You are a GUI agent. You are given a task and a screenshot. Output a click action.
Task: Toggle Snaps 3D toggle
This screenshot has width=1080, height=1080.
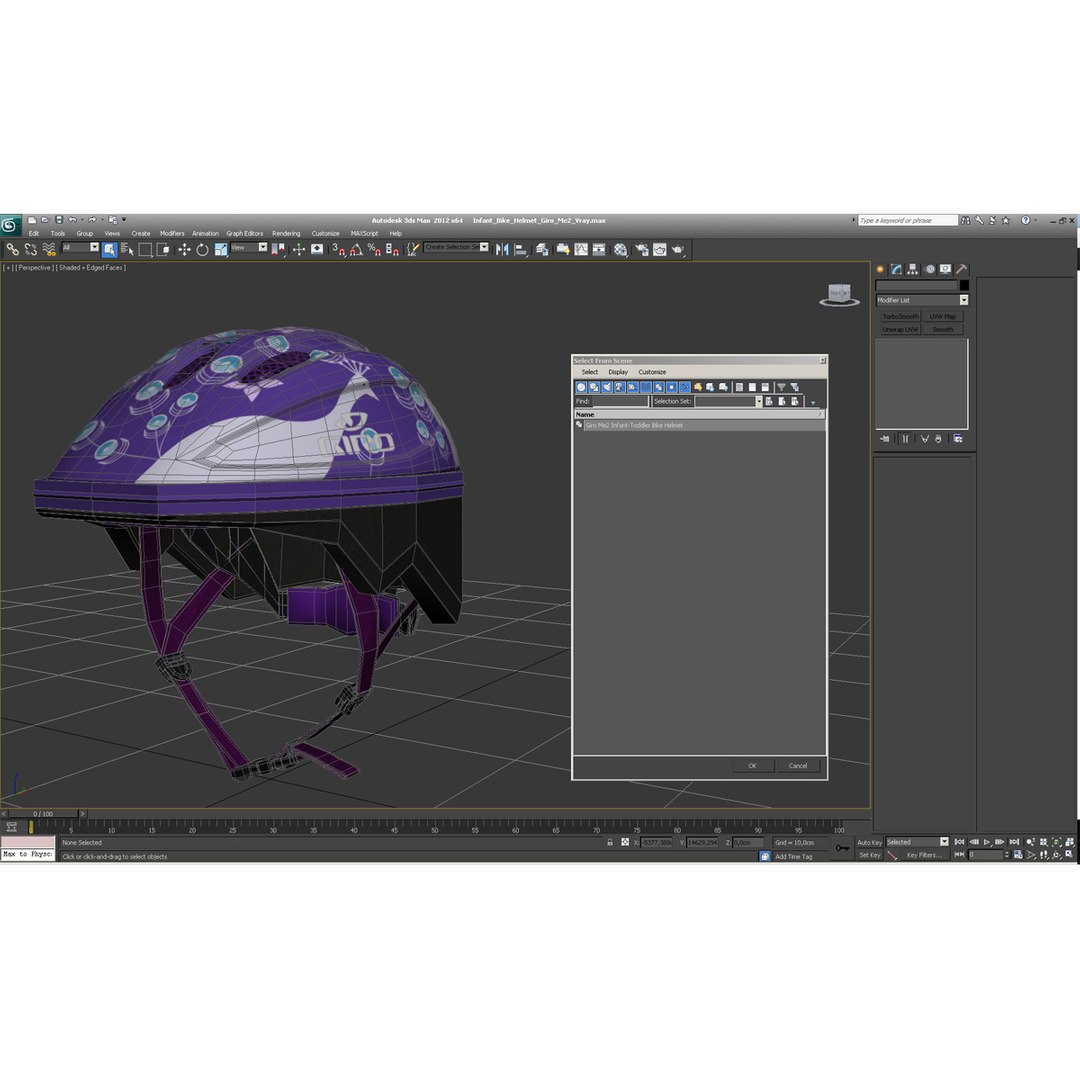click(x=338, y=249)
